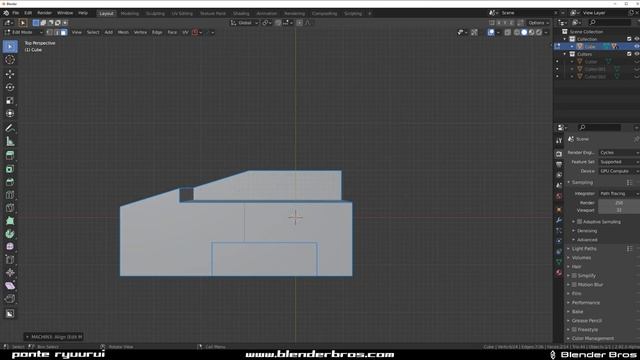640x360 pixels.
Task: Select the Extrude Region tool
Action: click(10, 156)
